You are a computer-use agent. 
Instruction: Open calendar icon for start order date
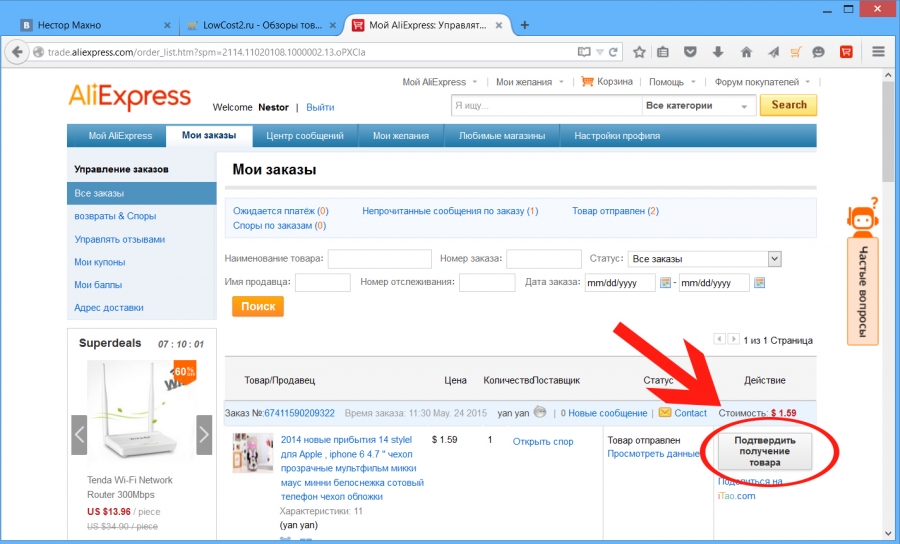pos(665,283)
